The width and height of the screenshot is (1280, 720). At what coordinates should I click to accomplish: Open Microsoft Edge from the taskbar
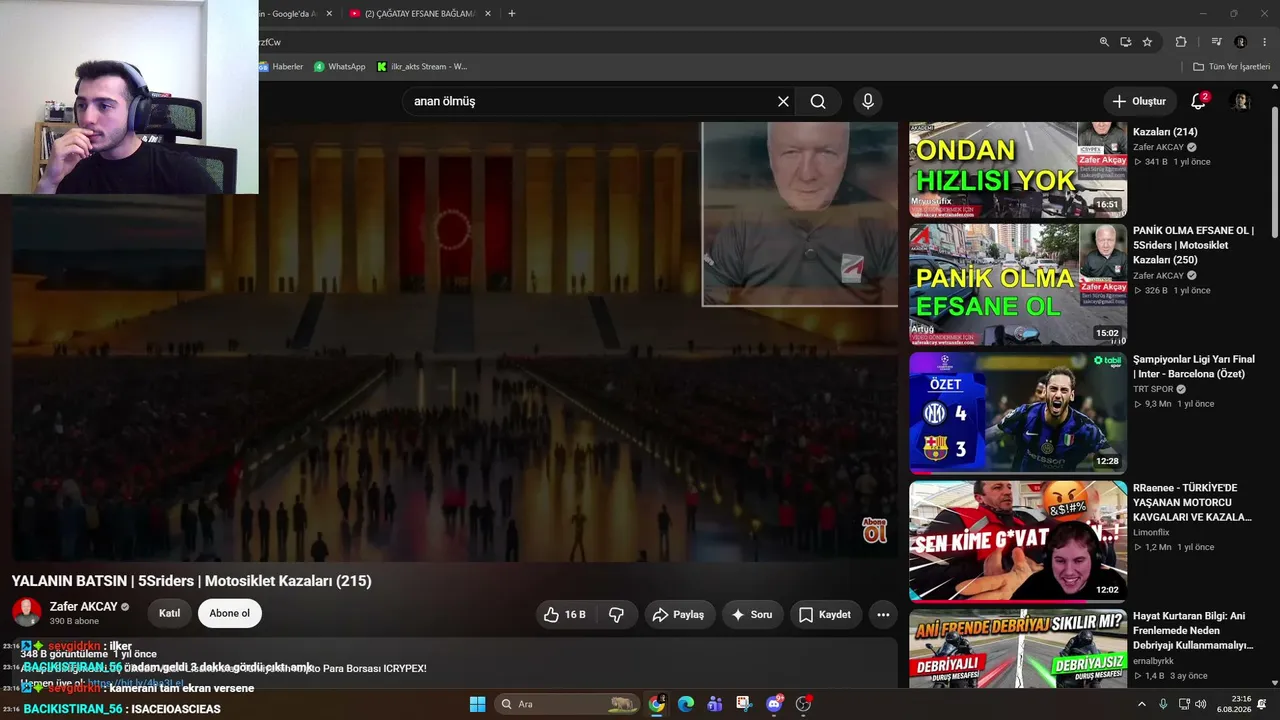686,704
